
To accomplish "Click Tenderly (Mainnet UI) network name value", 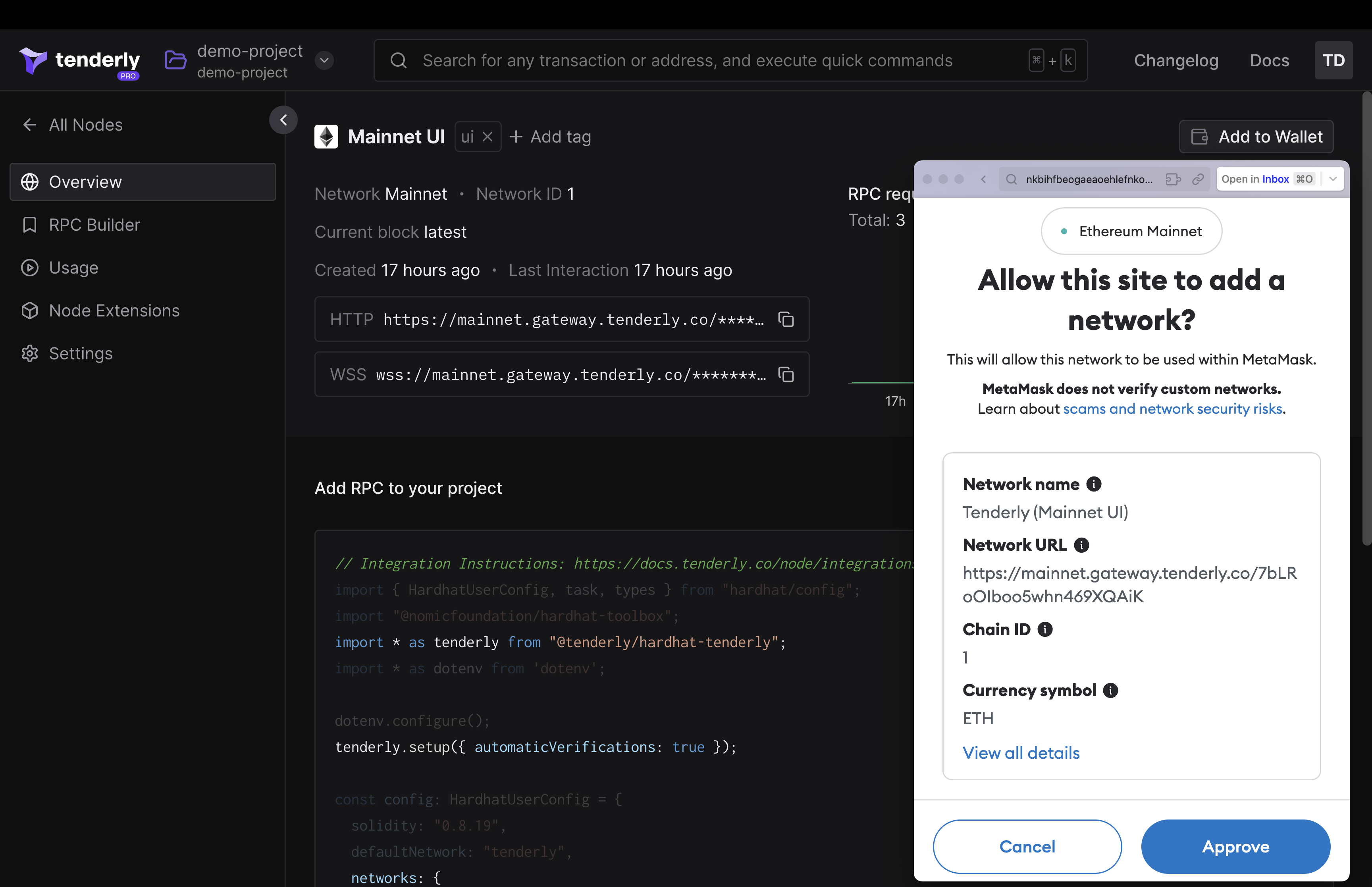I will (1045, 512).
